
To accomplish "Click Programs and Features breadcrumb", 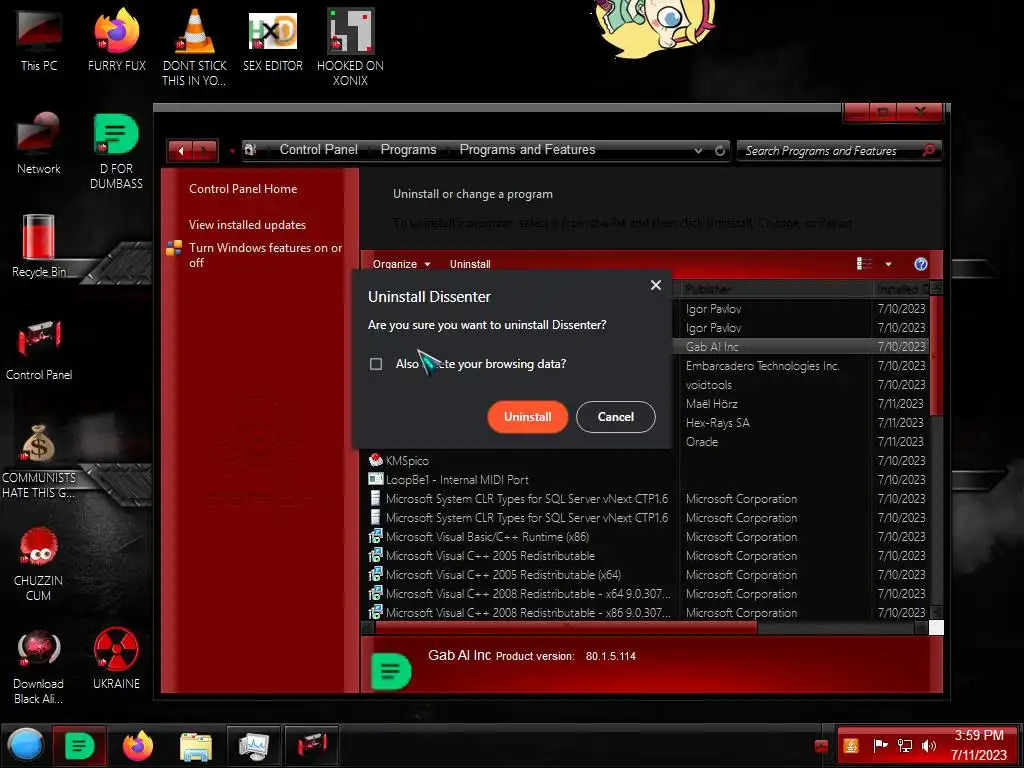I will tap(527, 150).
